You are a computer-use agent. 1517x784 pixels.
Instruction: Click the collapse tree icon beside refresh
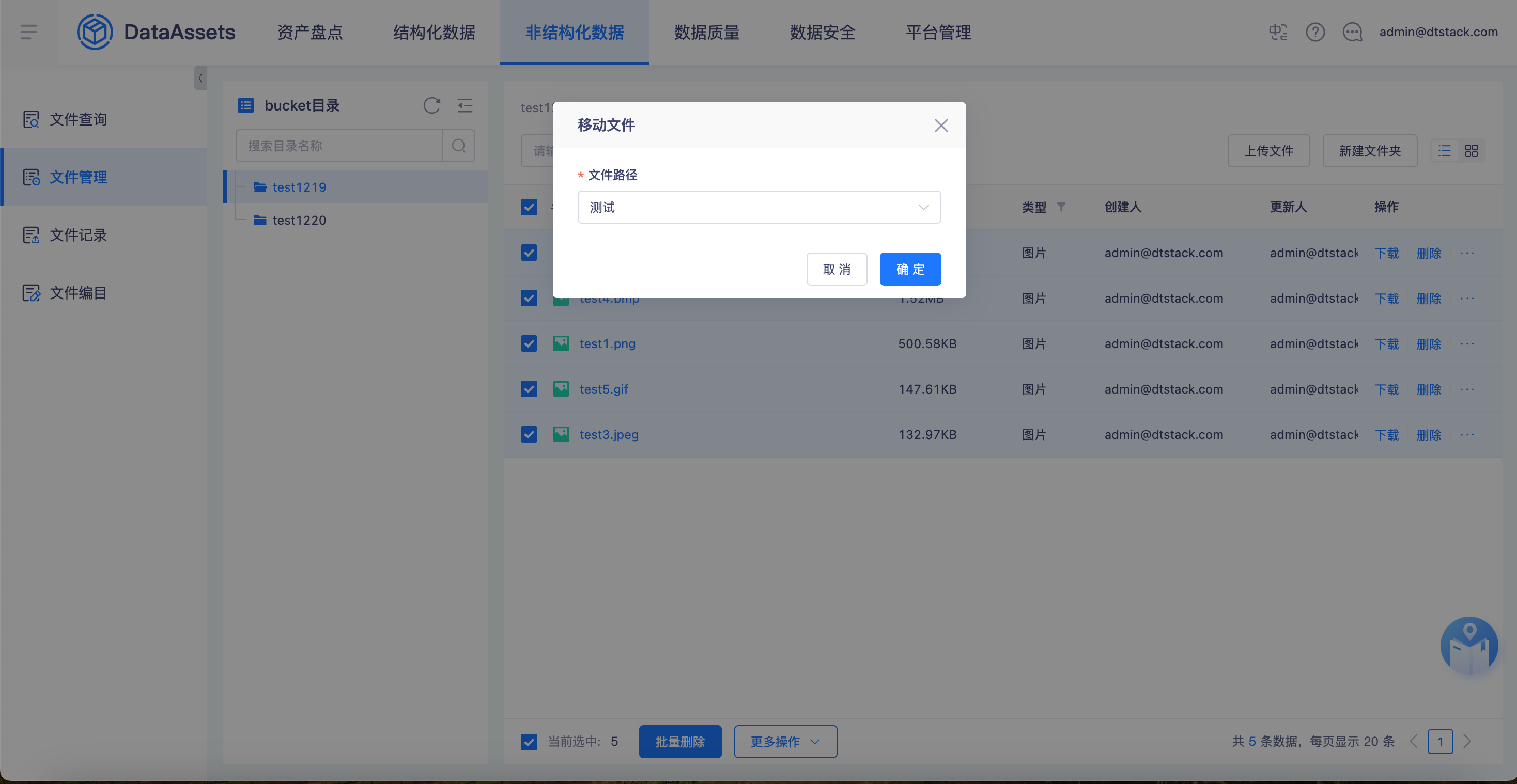click(x=465, y=105)
